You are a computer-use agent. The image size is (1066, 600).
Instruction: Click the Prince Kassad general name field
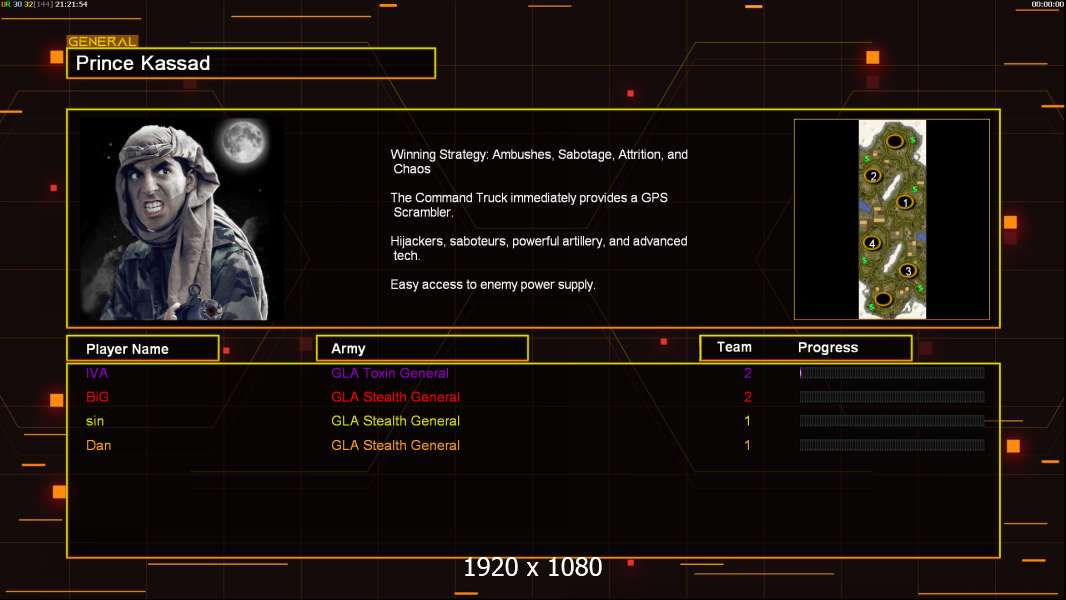pos(251,63)
